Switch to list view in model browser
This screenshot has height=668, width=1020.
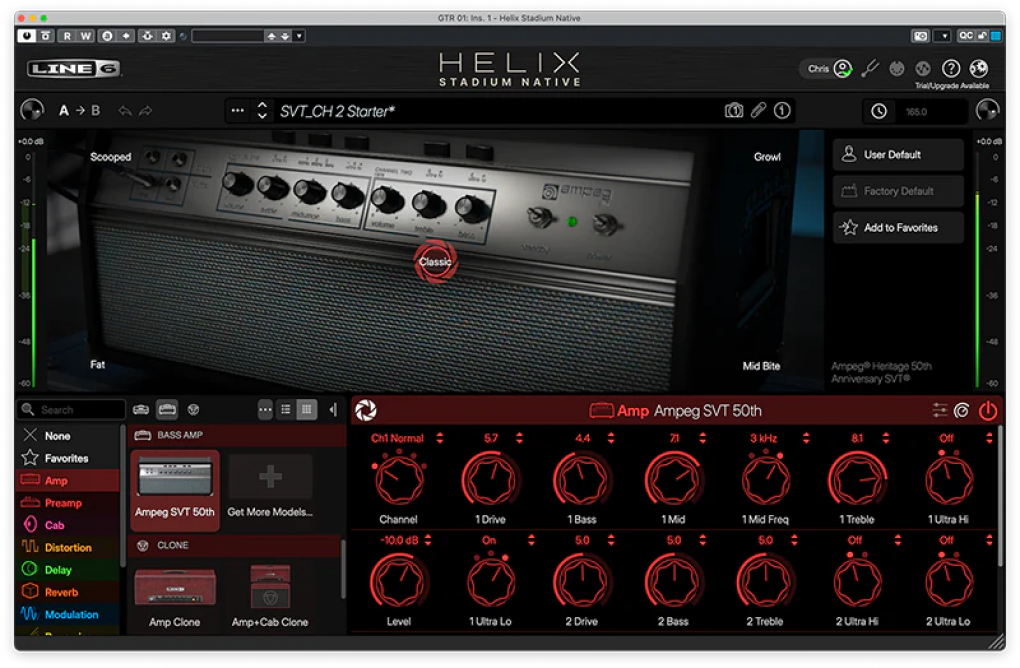[x=286, y=410]
